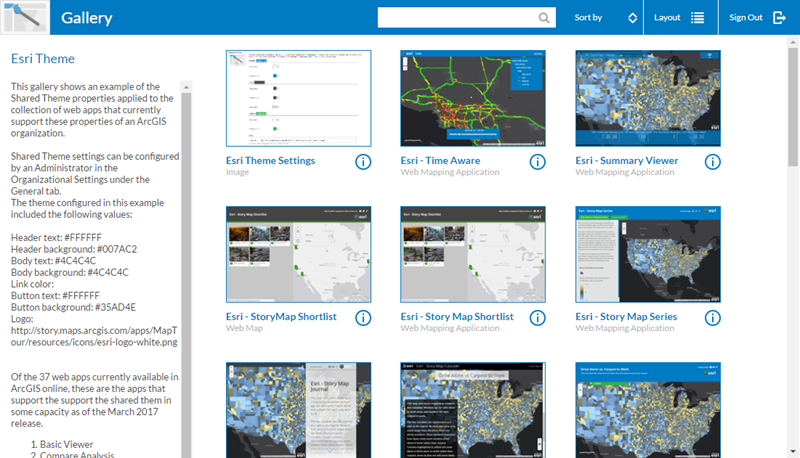
Task: Show info for Esri - Summary Viewer
Action: [713, 162]
